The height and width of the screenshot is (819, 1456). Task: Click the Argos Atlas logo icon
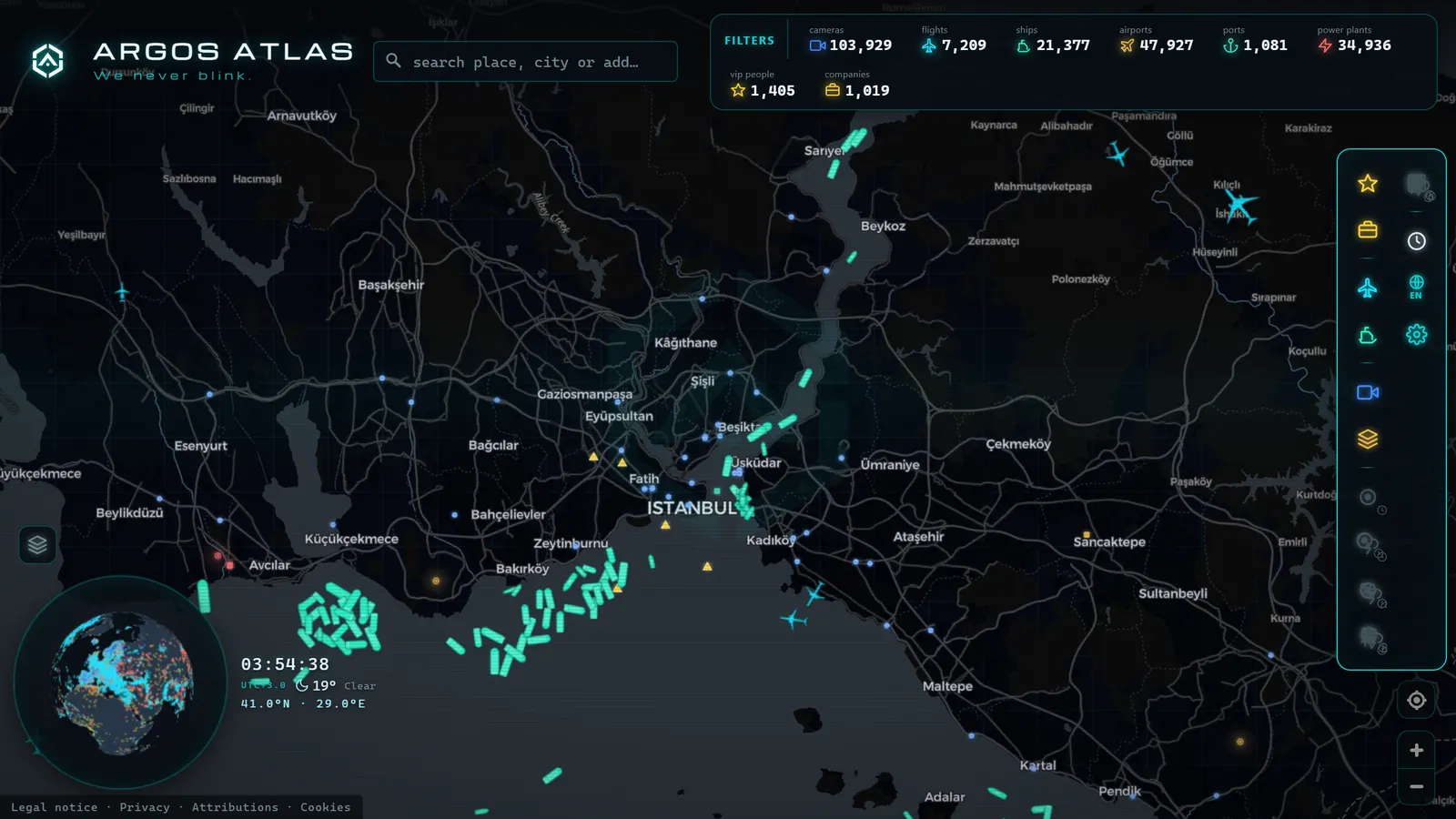coord(47,61)
